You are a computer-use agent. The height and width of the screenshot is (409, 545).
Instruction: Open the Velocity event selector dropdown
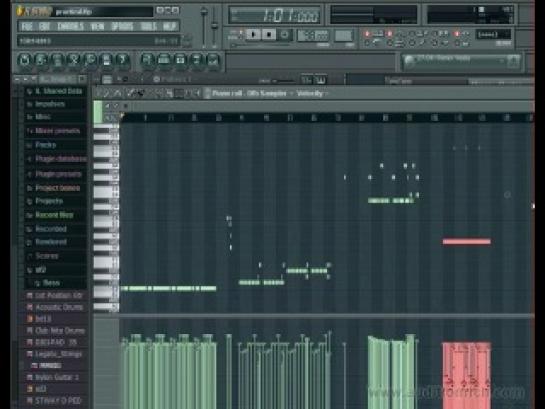pos(311,93)
